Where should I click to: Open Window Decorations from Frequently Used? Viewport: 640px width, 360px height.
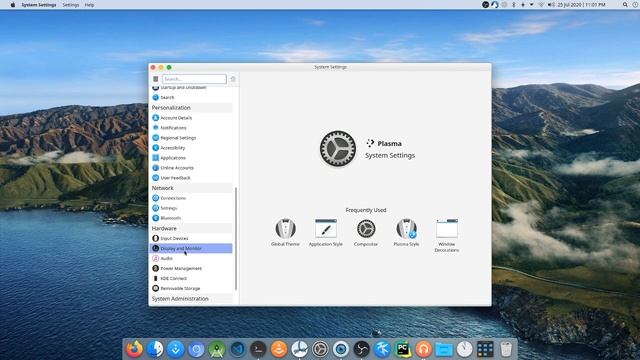coord(447,235)
